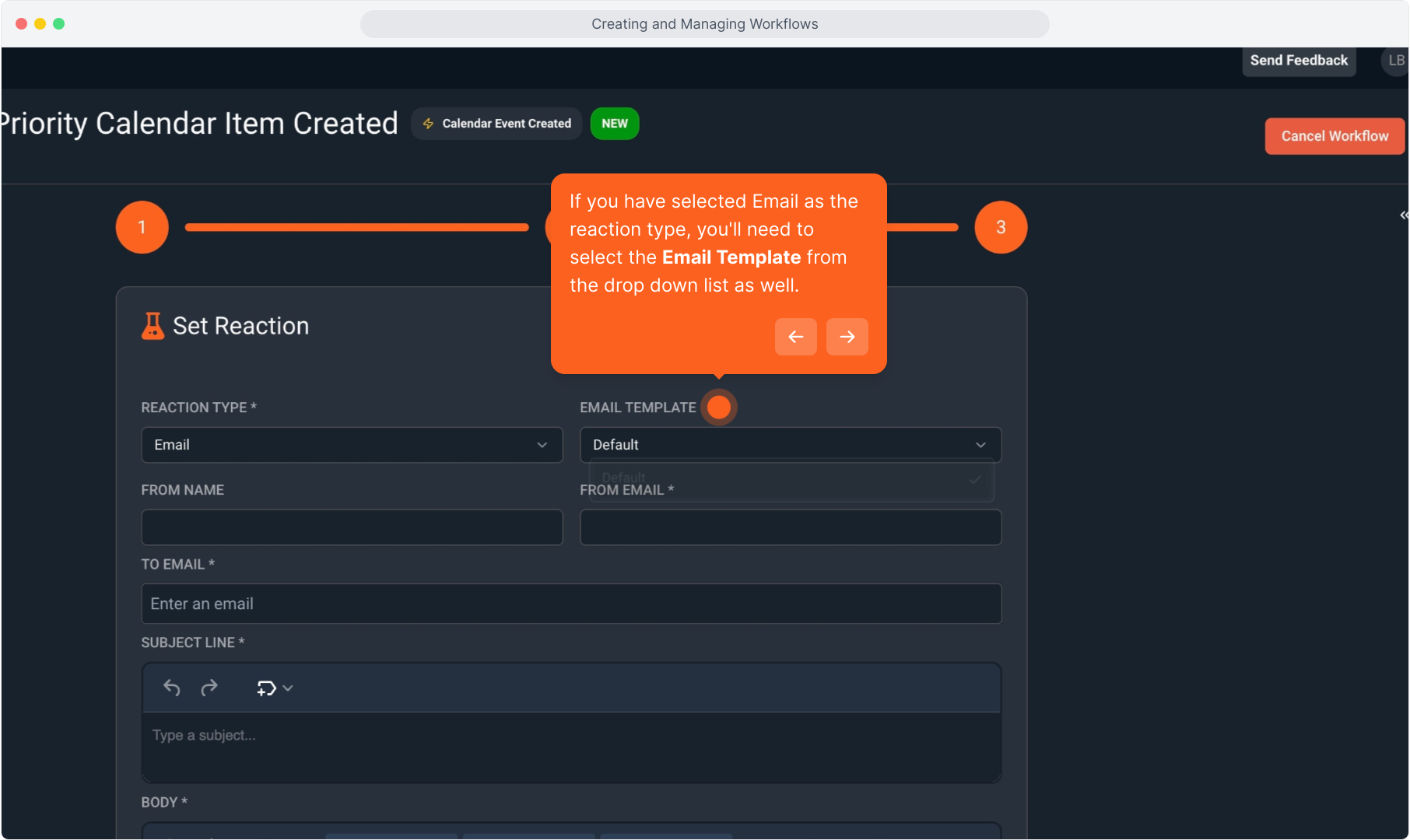Click the macOS green maximize window button
The width and height of the screenshot is (1410, 840).
59,24
